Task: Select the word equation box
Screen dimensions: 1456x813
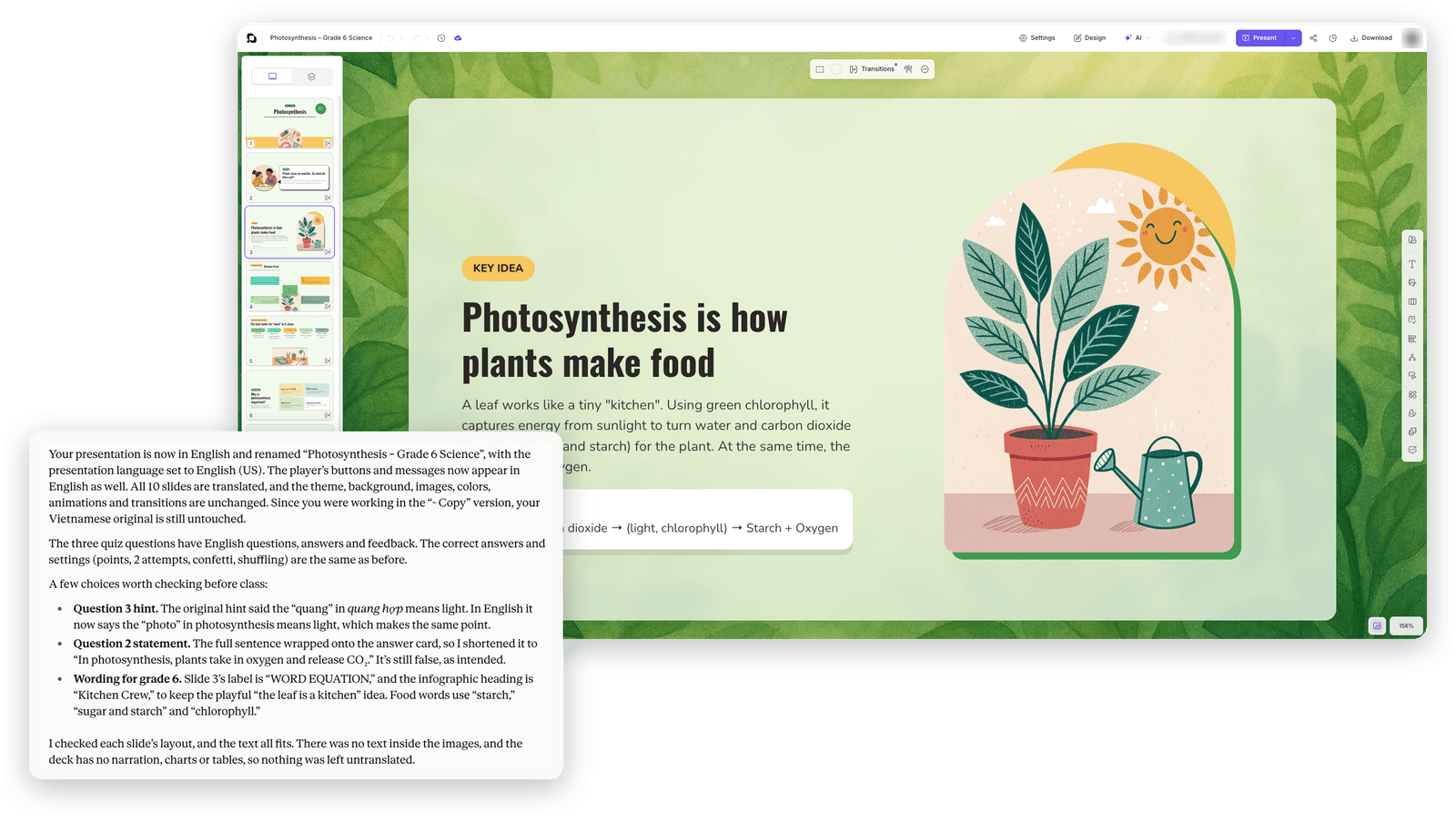Action: point(708,521)
